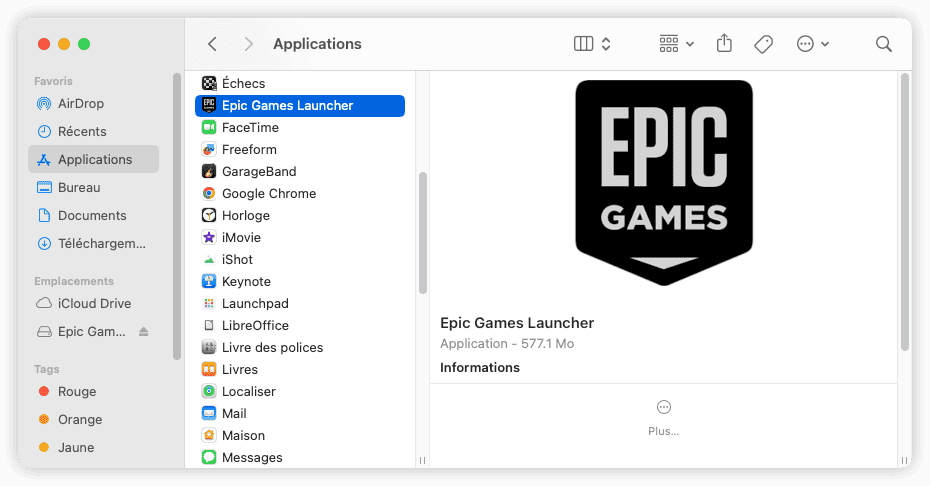Select the FaceTime app

coord(300,128)
